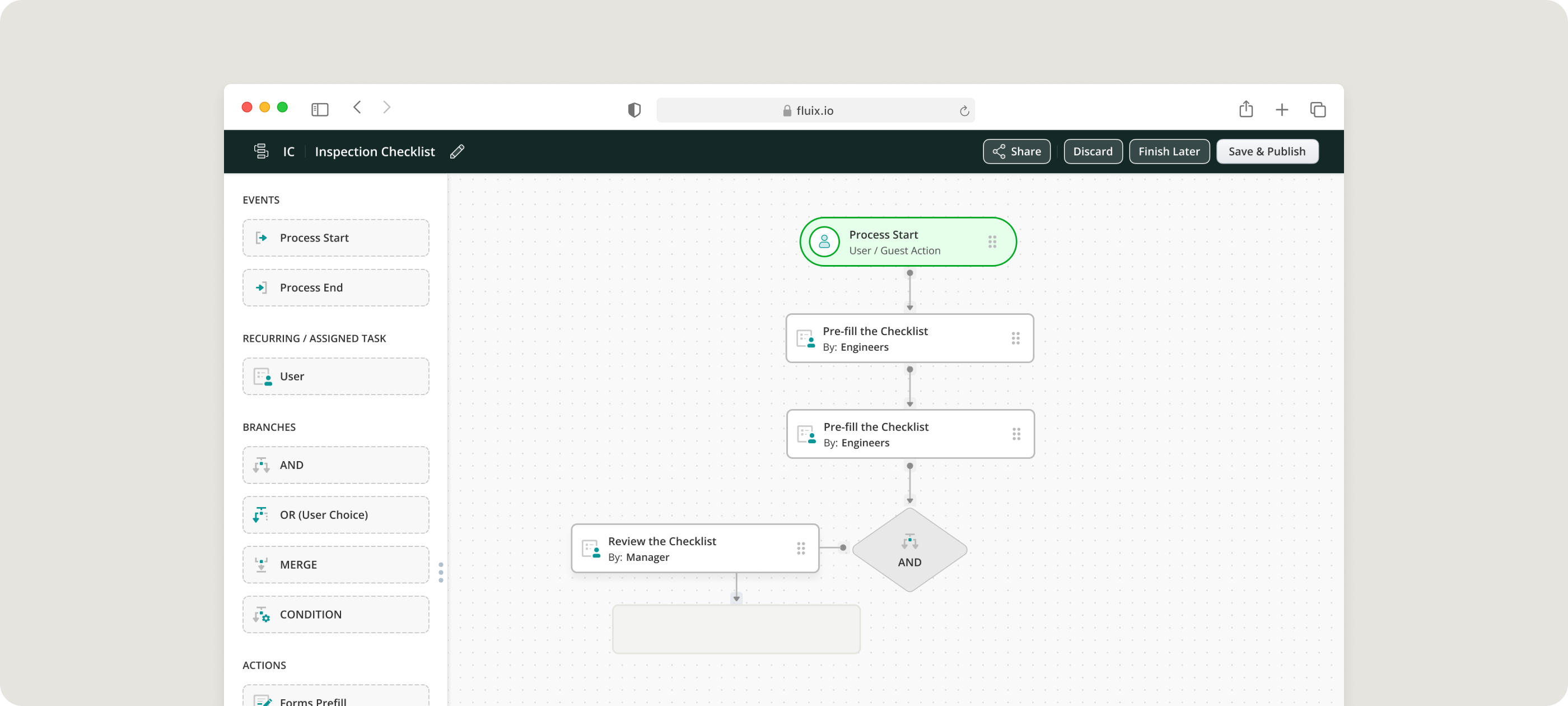
Task: Select the MERGE branch element
Action: pyautogui.click(x=335, y=565)
